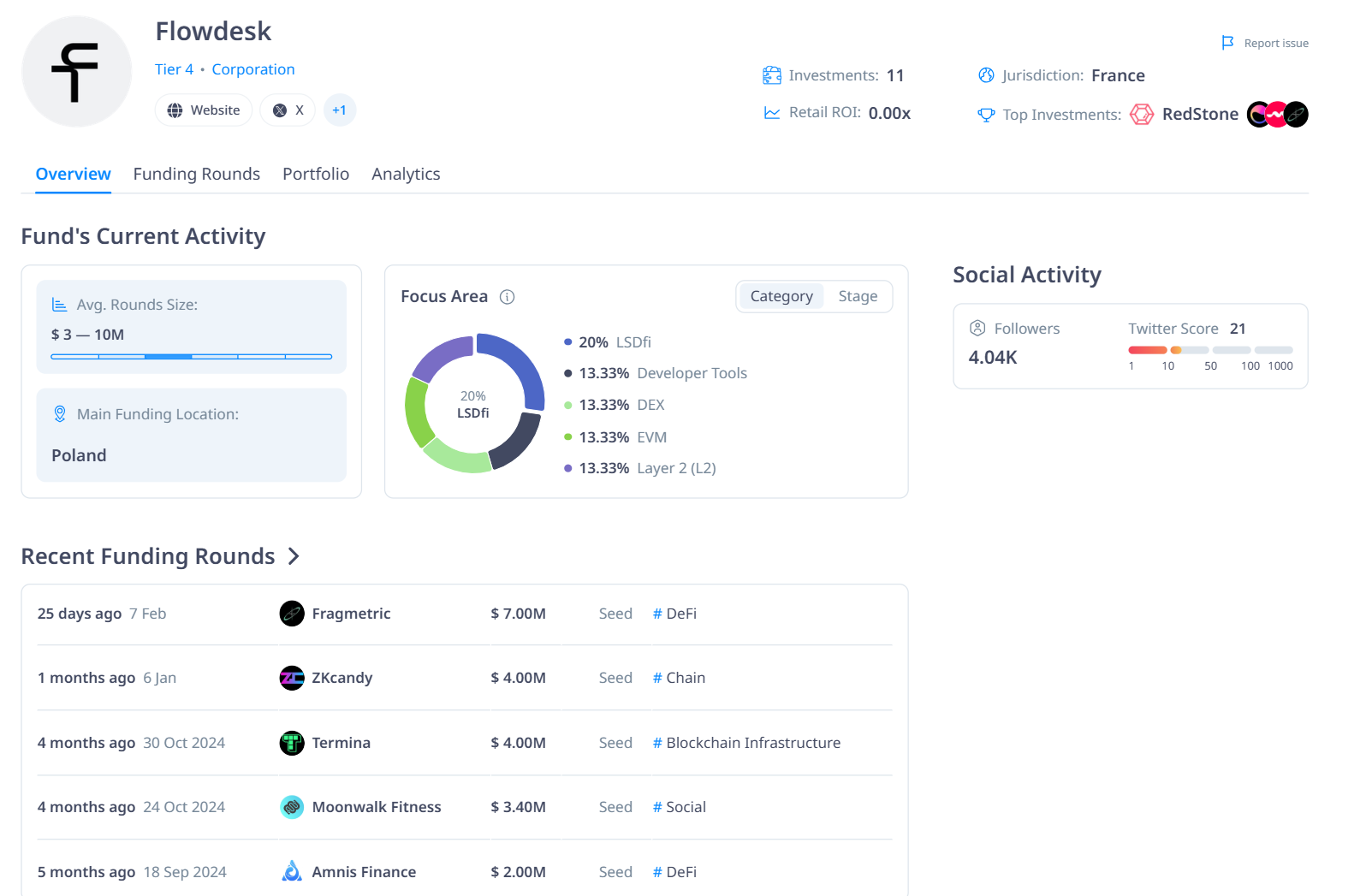1372x896 pixels.
Task: Switch to the Analytics tab
Action: pyautogui.click(x=406, y=174)
